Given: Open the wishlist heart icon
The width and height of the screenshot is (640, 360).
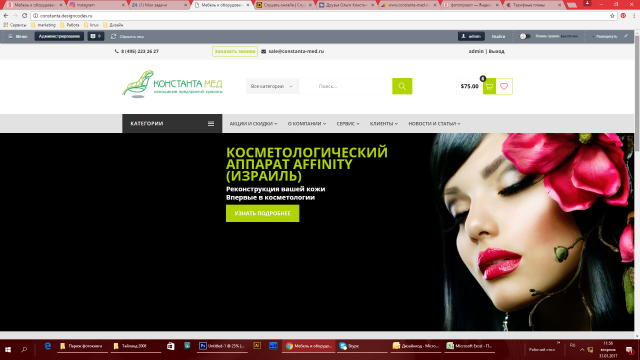Looking at the screenshot, I should [x=504, y=86].
